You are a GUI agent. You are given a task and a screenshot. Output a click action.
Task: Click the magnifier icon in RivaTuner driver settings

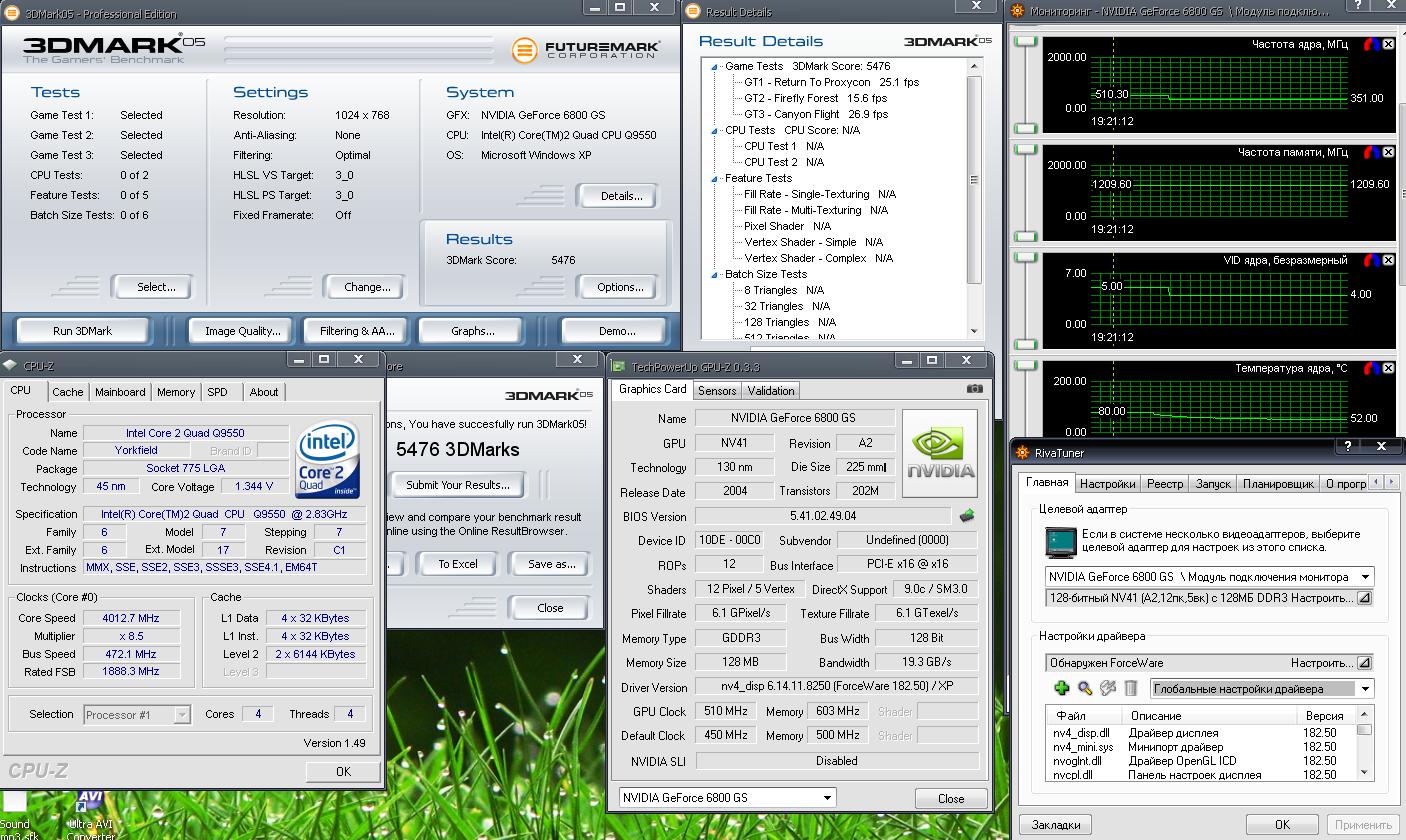pos(1085,688)
